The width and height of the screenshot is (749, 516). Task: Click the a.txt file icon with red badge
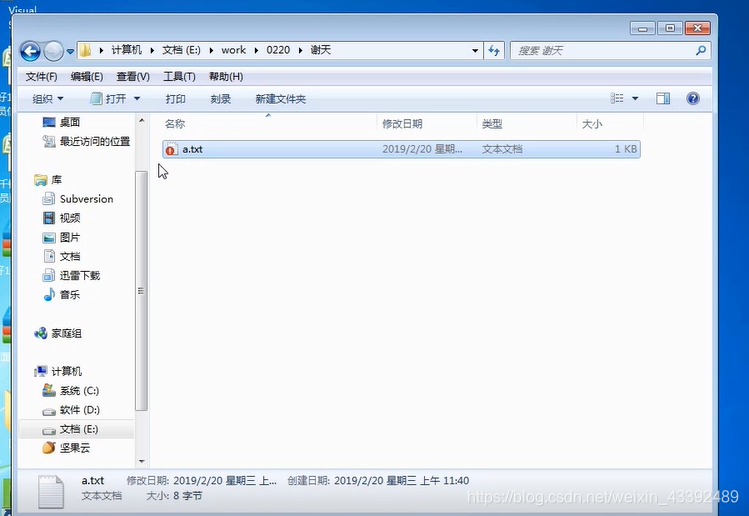click(x=171, y=149)
